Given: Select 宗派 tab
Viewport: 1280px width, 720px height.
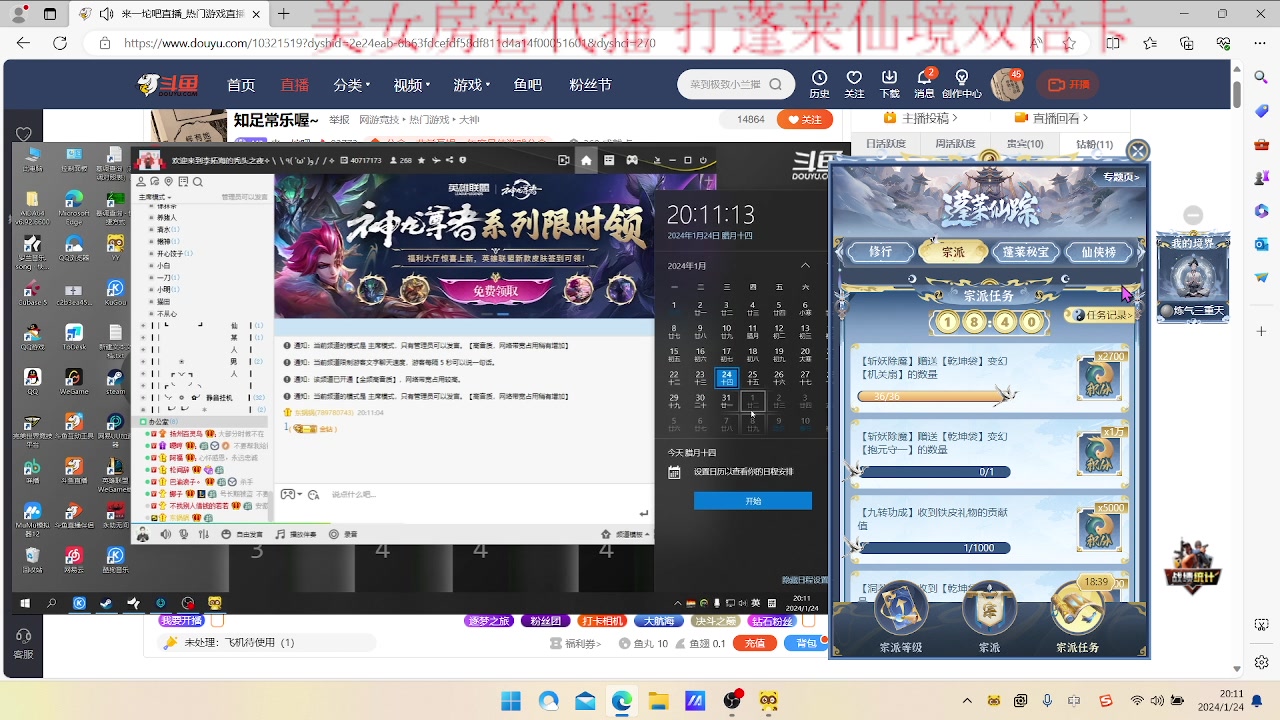Looking at the screenshot, I should click(953, 252).
